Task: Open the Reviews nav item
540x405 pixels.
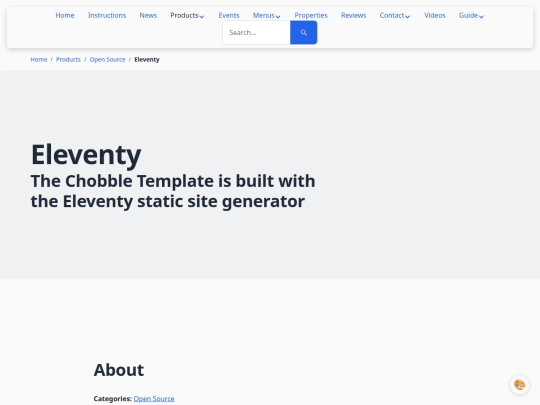Action: [x=353, y=15]
